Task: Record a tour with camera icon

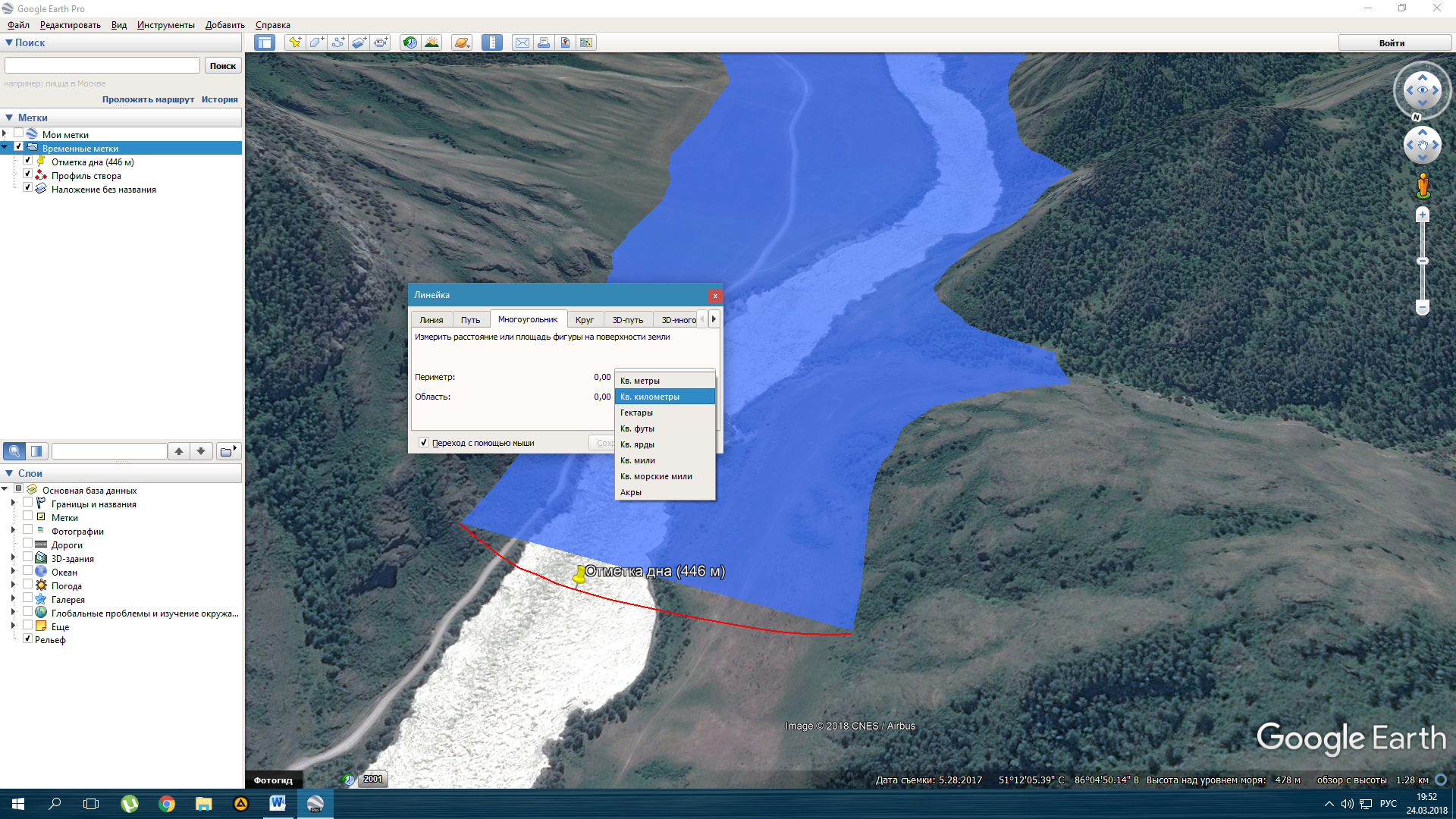Action: coord(380,42)
